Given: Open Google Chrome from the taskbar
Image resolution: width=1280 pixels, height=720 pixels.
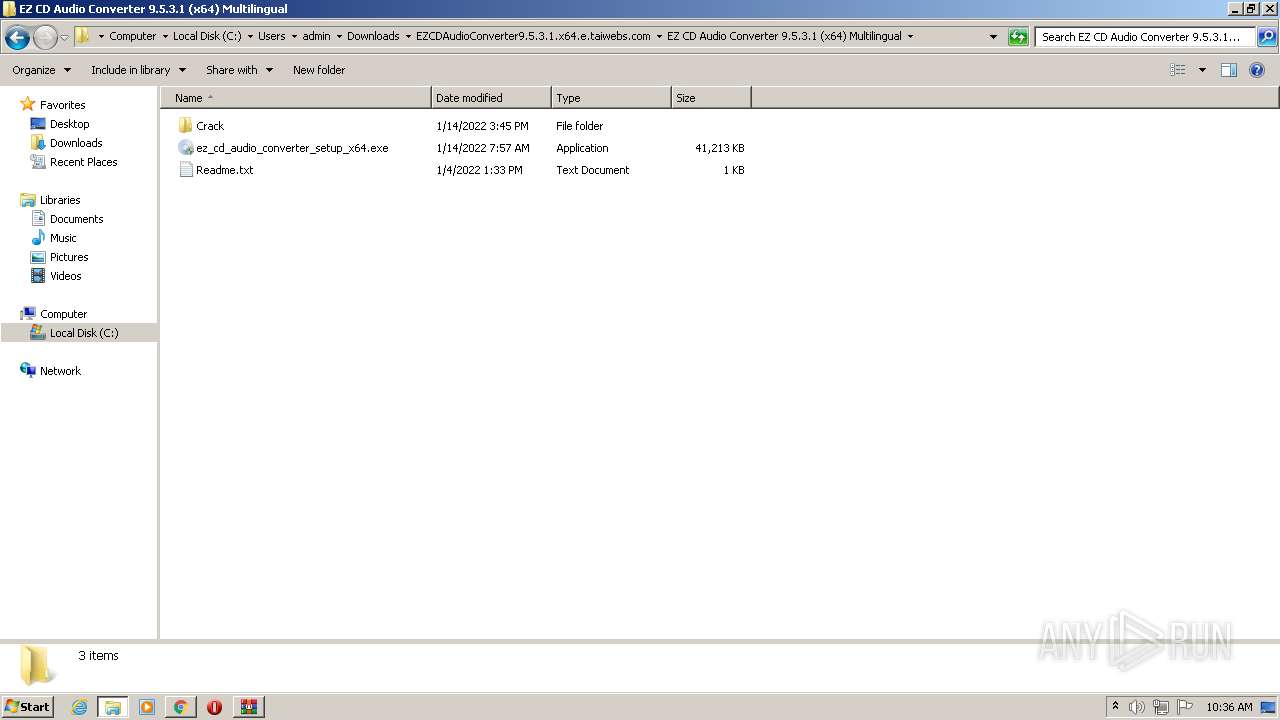Looking at the screenshot, I should 181,707.
